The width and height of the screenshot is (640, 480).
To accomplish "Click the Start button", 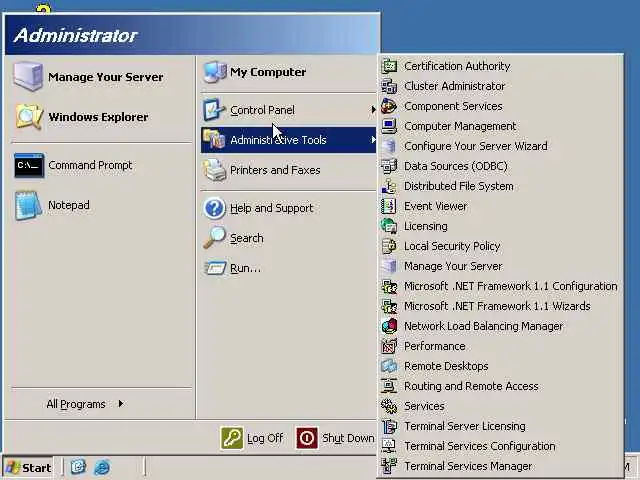I will [x=29, y=467].
